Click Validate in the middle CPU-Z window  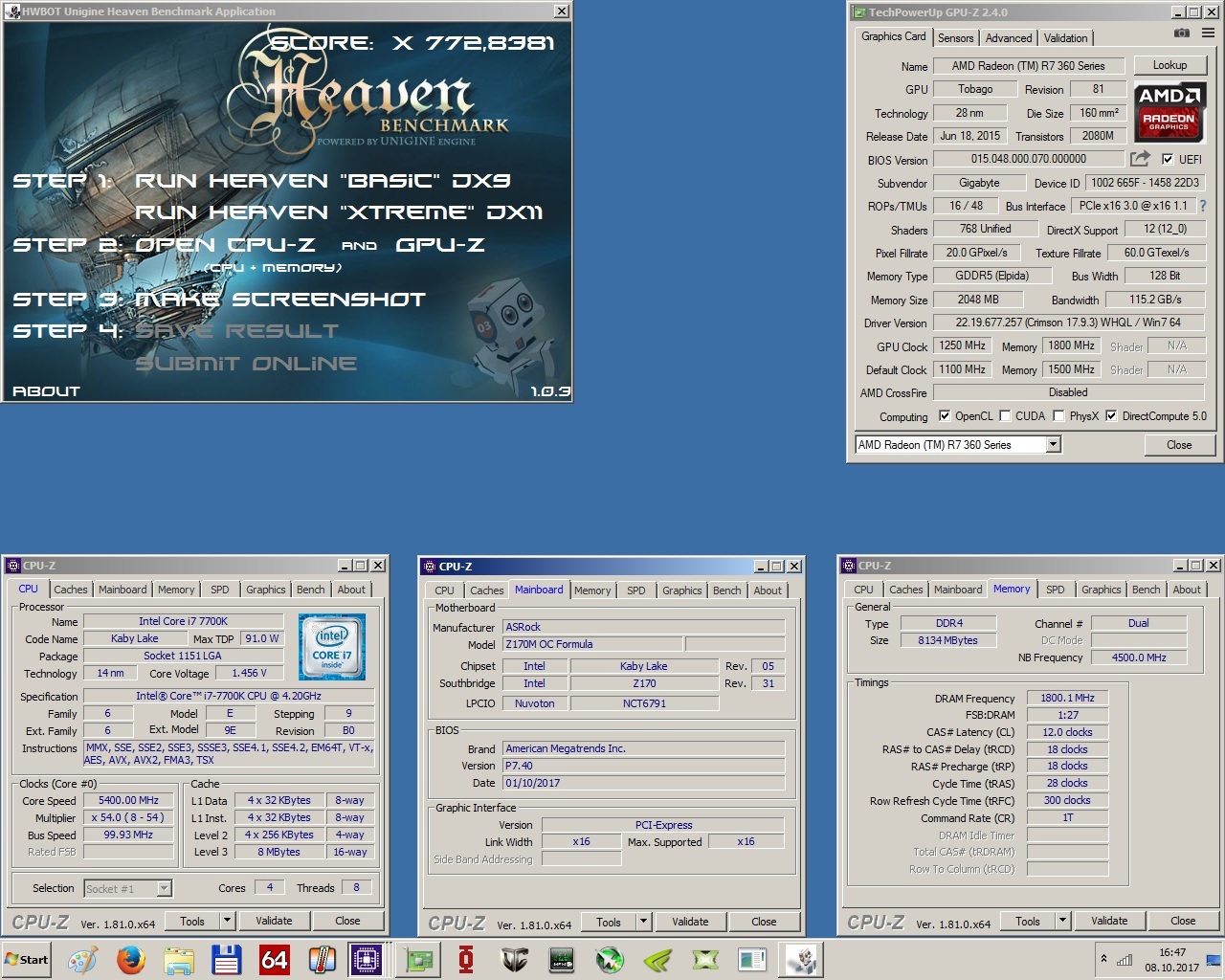pos(690,922)
